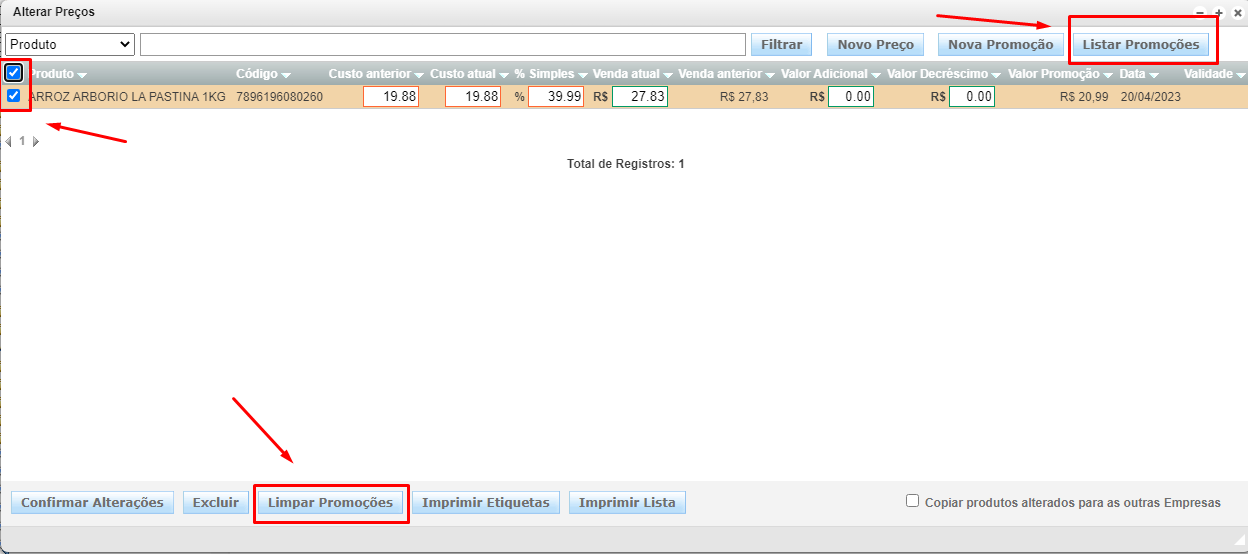Viewport: 1253px width, 558px height.
Task: Open the Custo anterior column header menu
Action: pyautogui.click(x=419, y=75)
